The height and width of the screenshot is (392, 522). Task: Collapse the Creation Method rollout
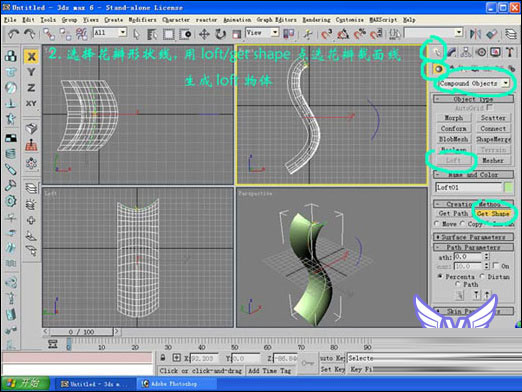click(473, 204)
